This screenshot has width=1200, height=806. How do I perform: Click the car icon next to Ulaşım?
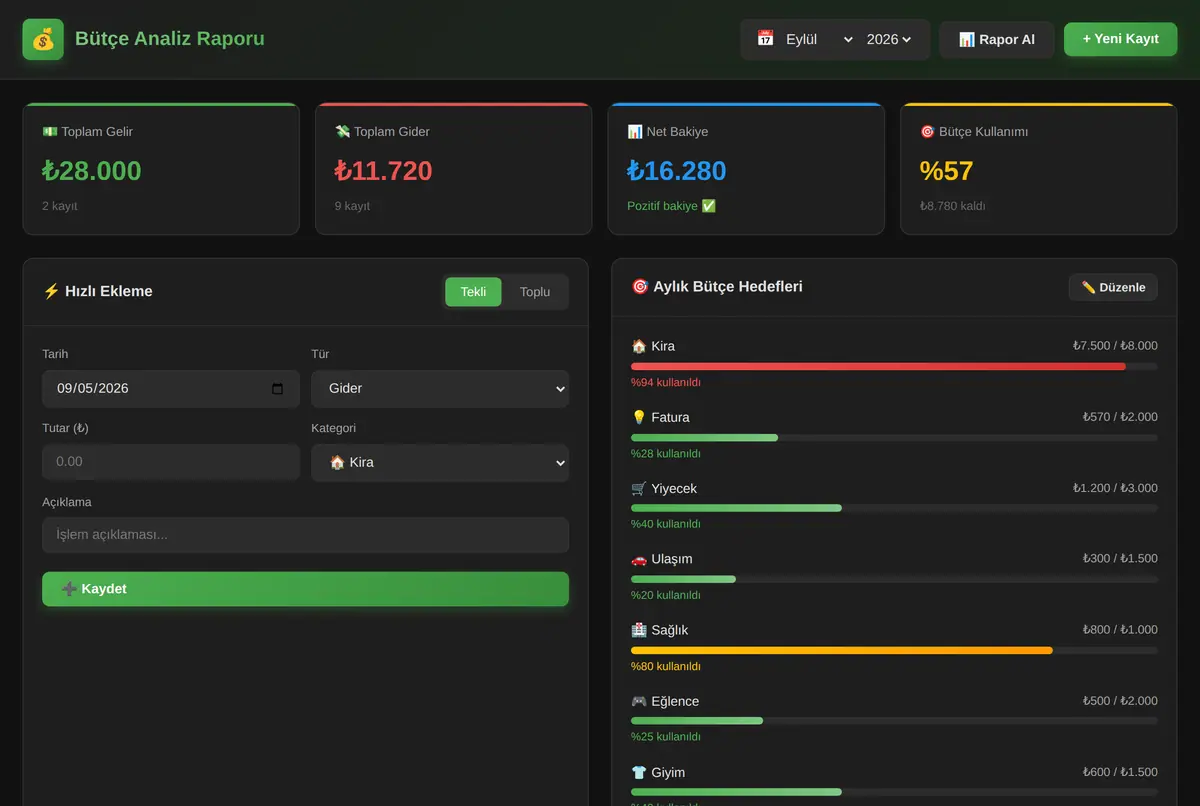(x=639, y=559)
